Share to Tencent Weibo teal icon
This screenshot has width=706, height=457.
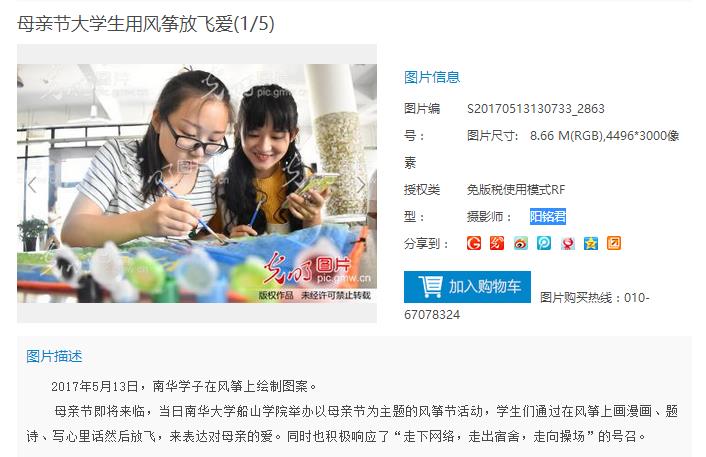pos(544,243)
